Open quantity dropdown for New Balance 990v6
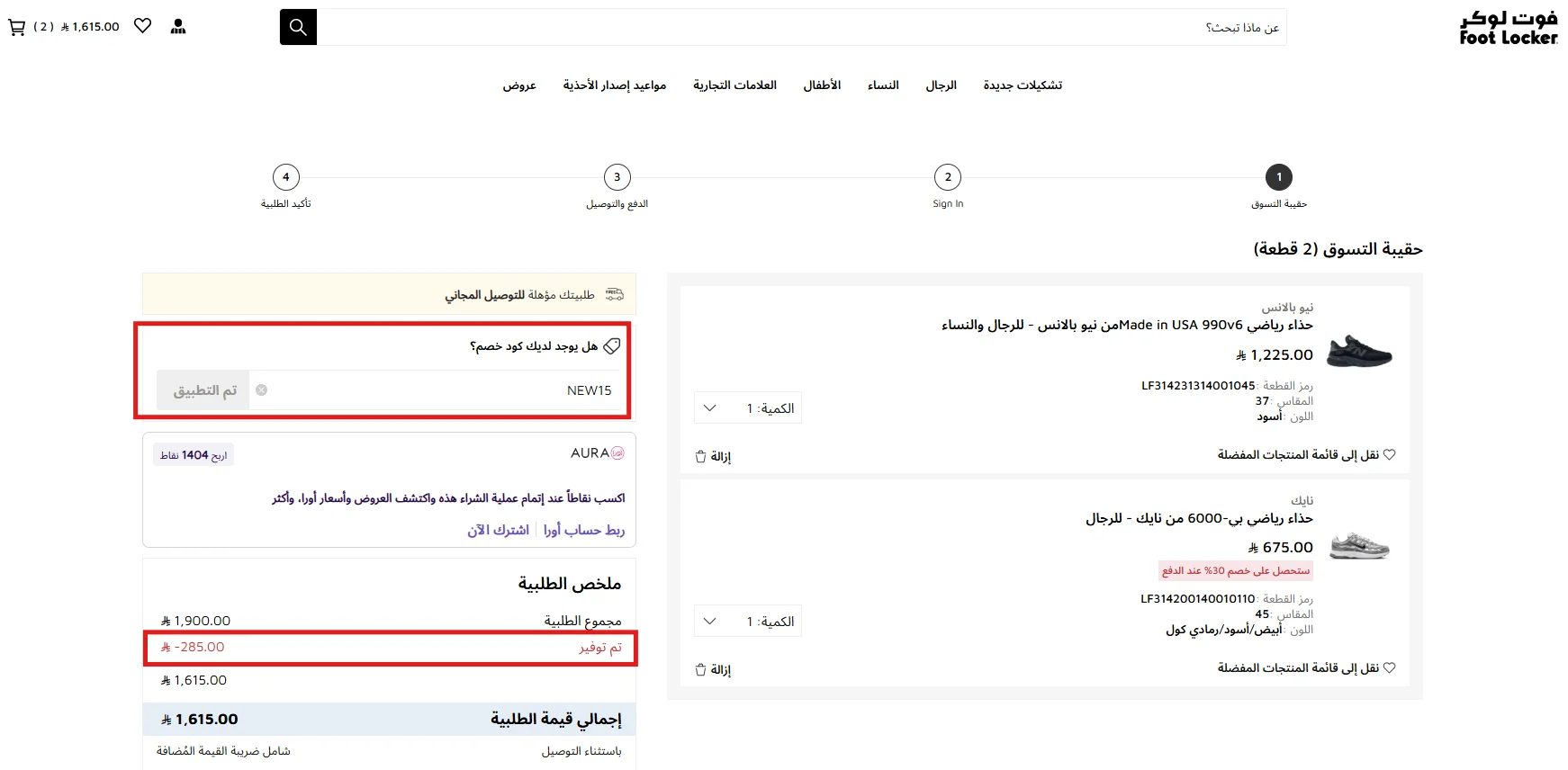1568x770 pixels. pos(748,408)
